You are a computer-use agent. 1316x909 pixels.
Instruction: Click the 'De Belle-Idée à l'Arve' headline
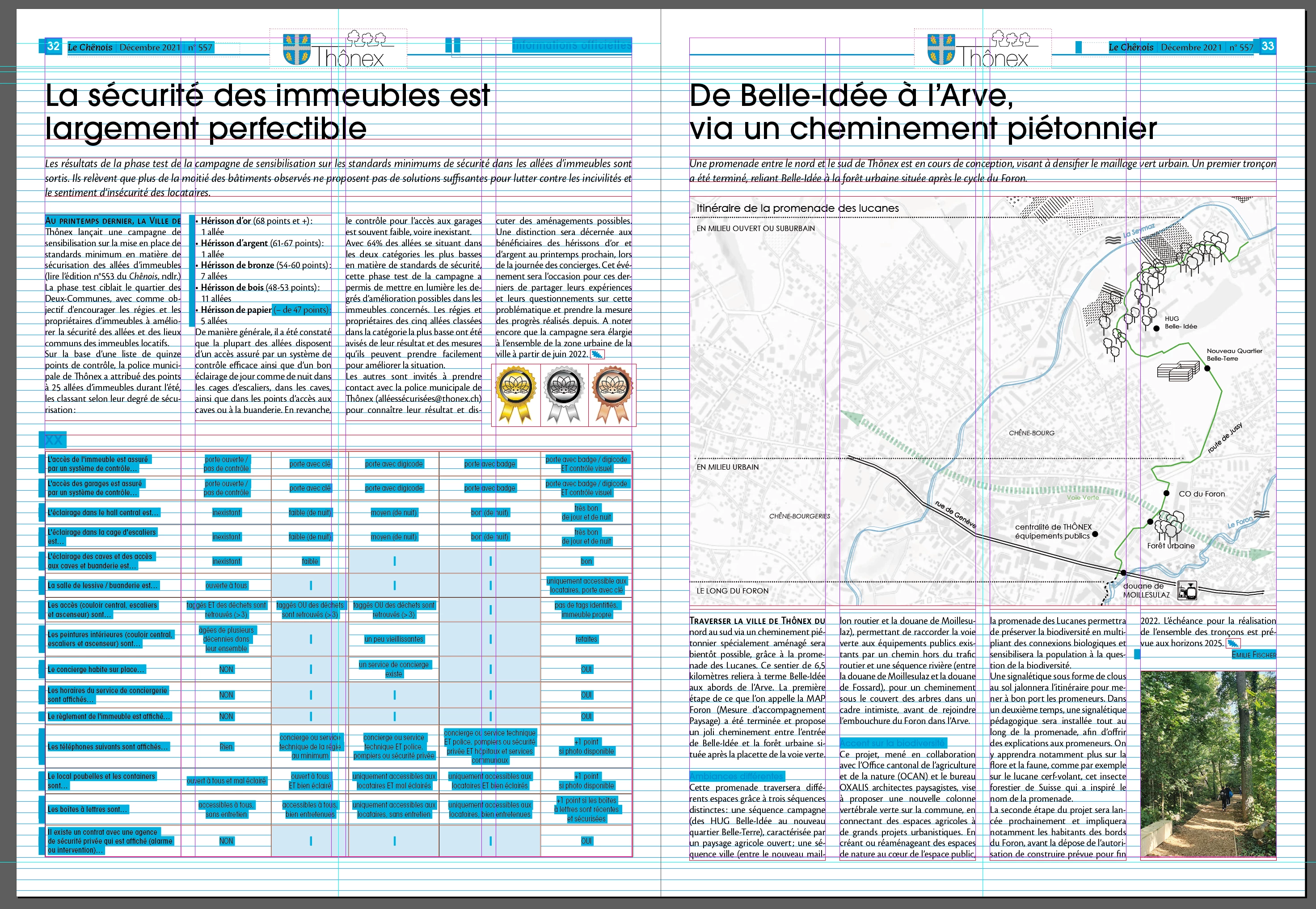[922, 112]
